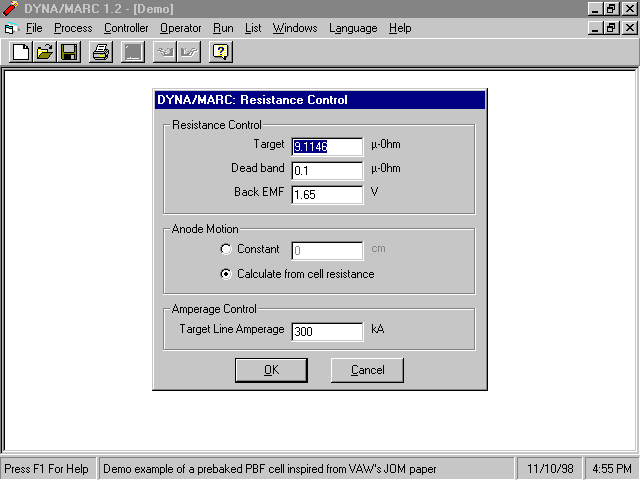
Task: Click the 'Press F1 For Help' status text
Action: point(47,469)
